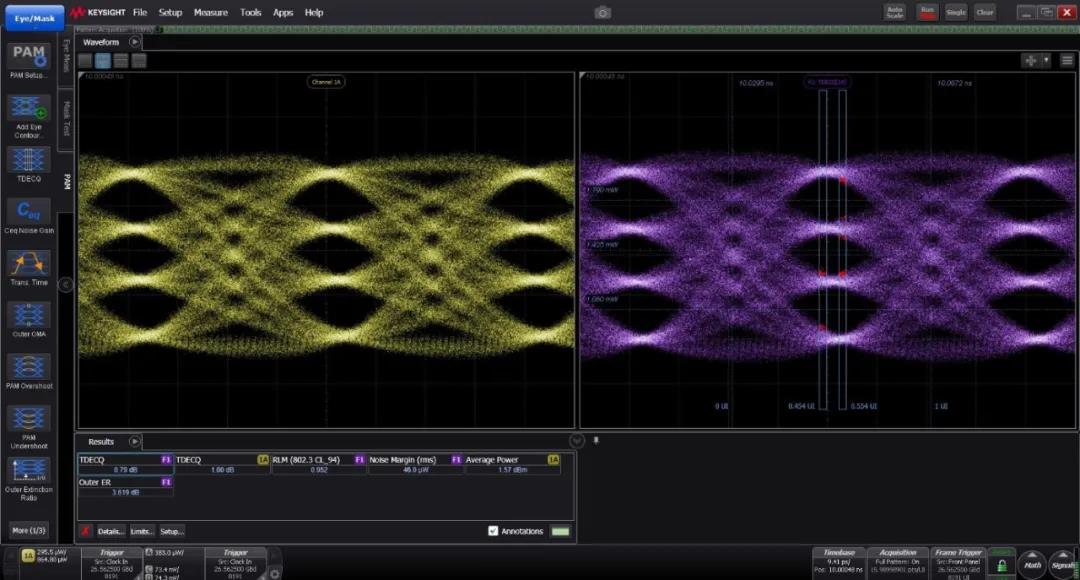Add the Outer OMA measurement
This screenshot has width=1080, height=580.
point(28,316)
